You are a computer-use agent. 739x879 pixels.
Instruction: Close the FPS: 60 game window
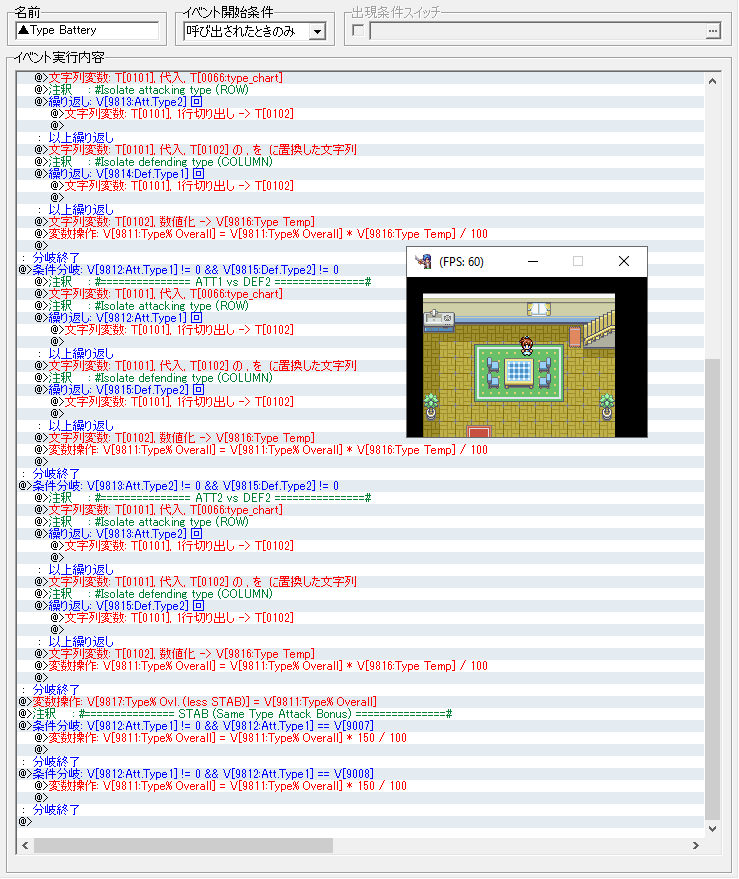(x=623, y=261)
